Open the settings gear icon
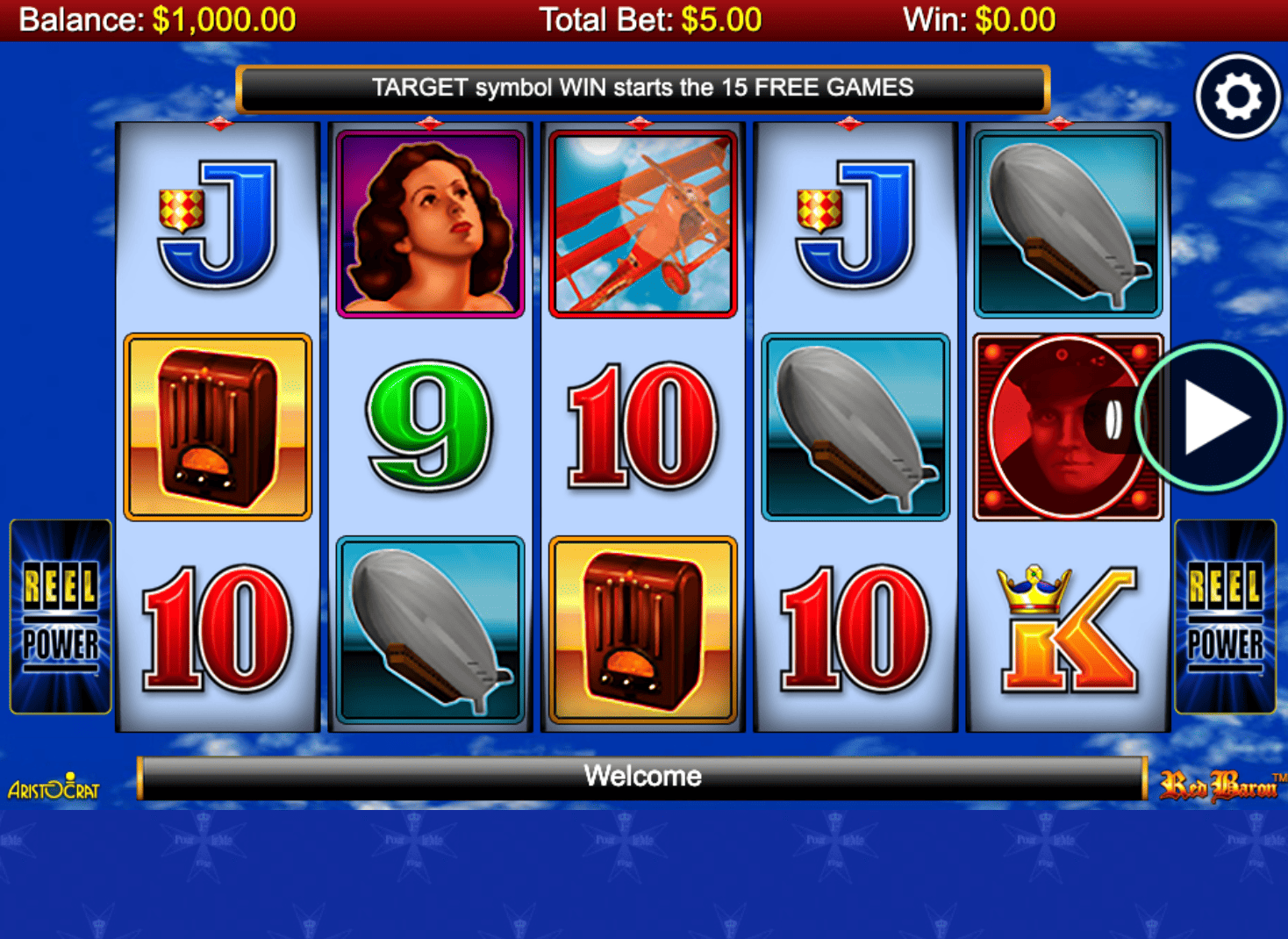The width and height of the screenshot is (1288, 939). [1238, 97]
